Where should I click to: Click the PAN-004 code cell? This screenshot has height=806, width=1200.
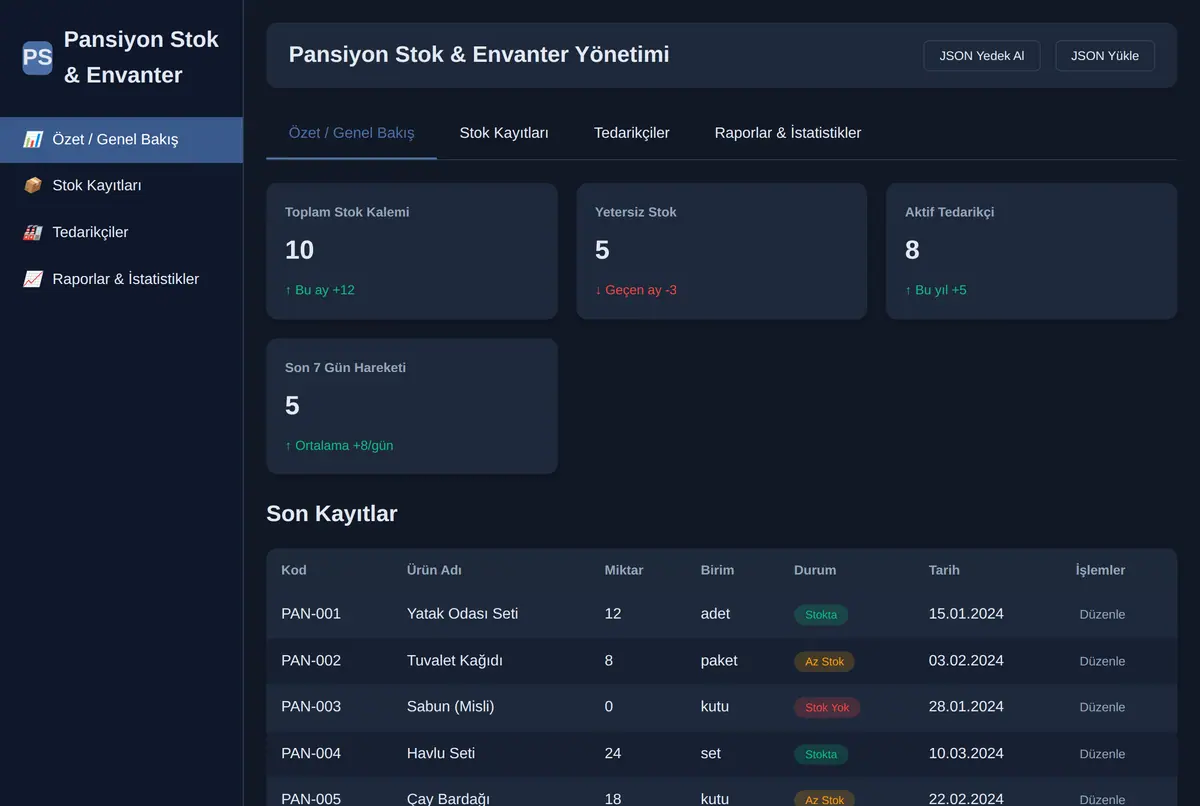(311, 754)
